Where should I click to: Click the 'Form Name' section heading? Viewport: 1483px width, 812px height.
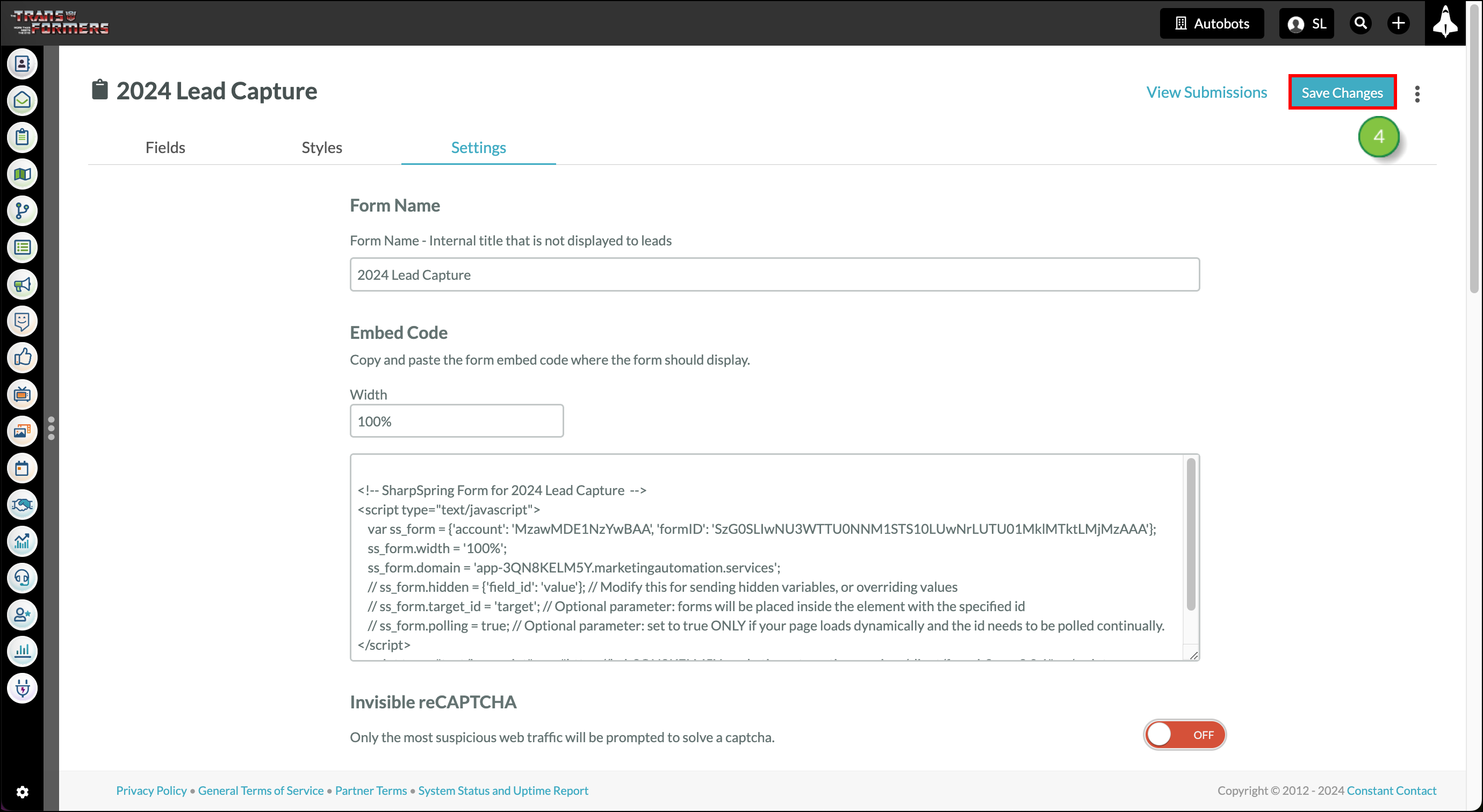pos(395,206)
